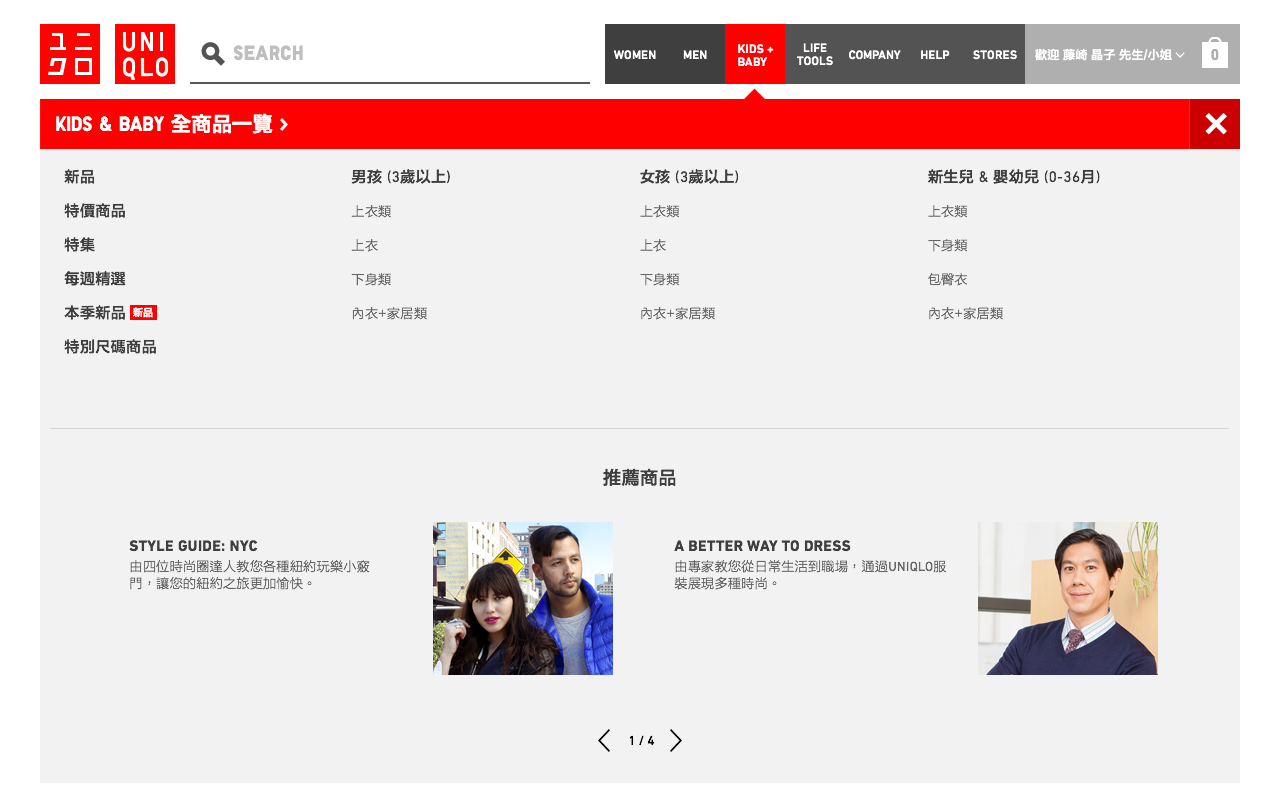This screenshot has width=1280, height=800.
Task: Open the Style Guide NYC thumbnail
Action: [522, 598]
